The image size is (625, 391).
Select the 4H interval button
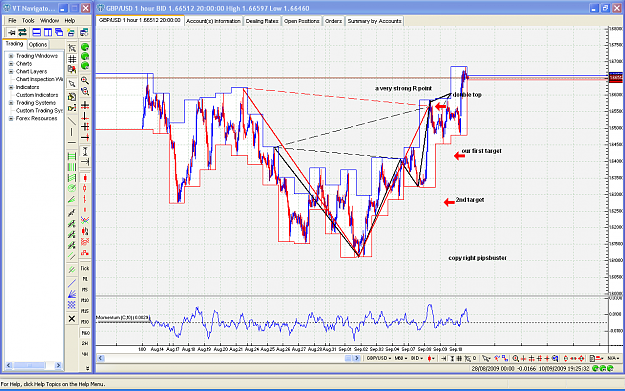[x=85, y=354]
